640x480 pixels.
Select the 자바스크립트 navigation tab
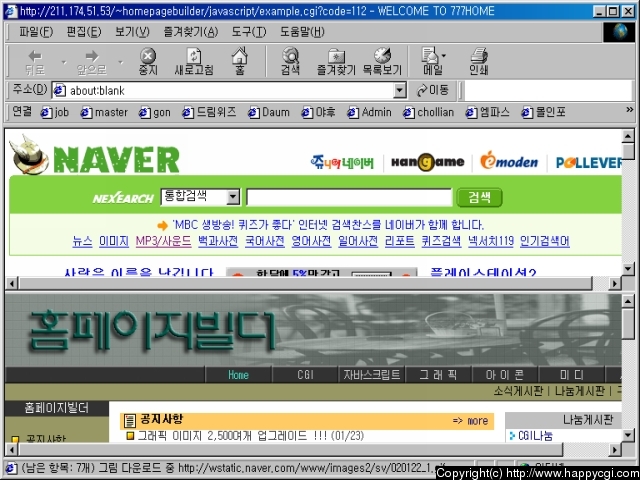click(x=372, y=375)
